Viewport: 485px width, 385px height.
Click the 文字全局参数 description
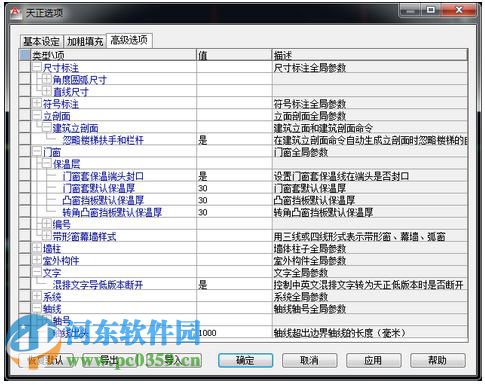301,273
